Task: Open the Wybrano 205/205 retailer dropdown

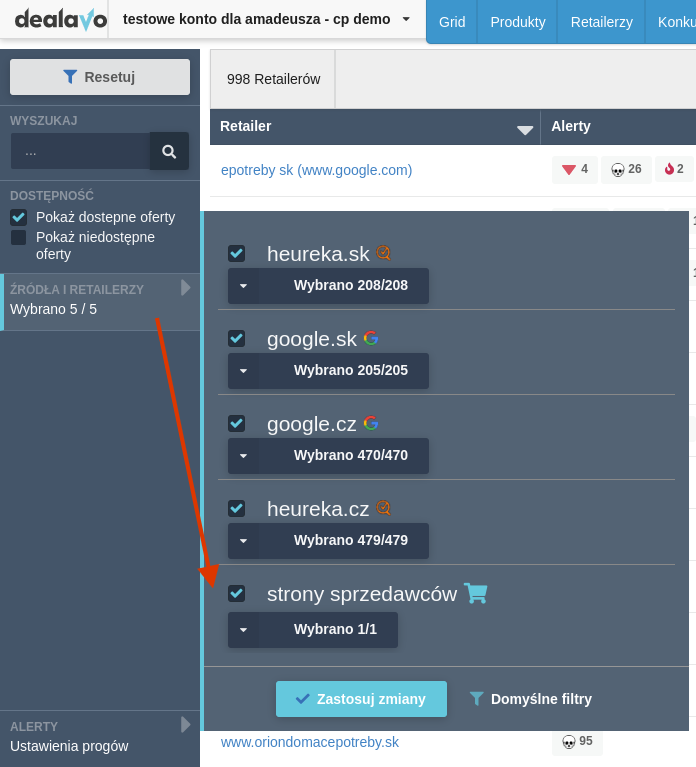Action: [x=328, y=371]
